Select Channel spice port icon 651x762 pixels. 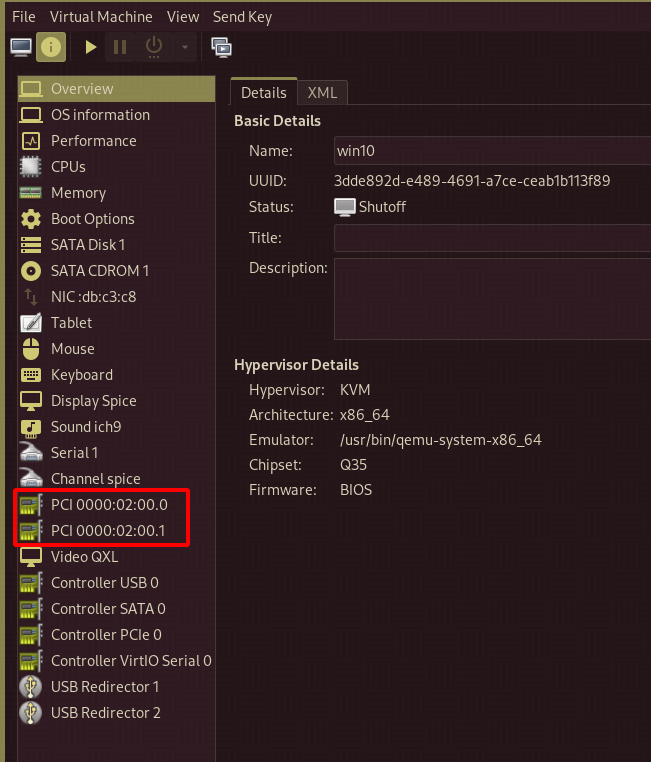click(x=31, y=479)
